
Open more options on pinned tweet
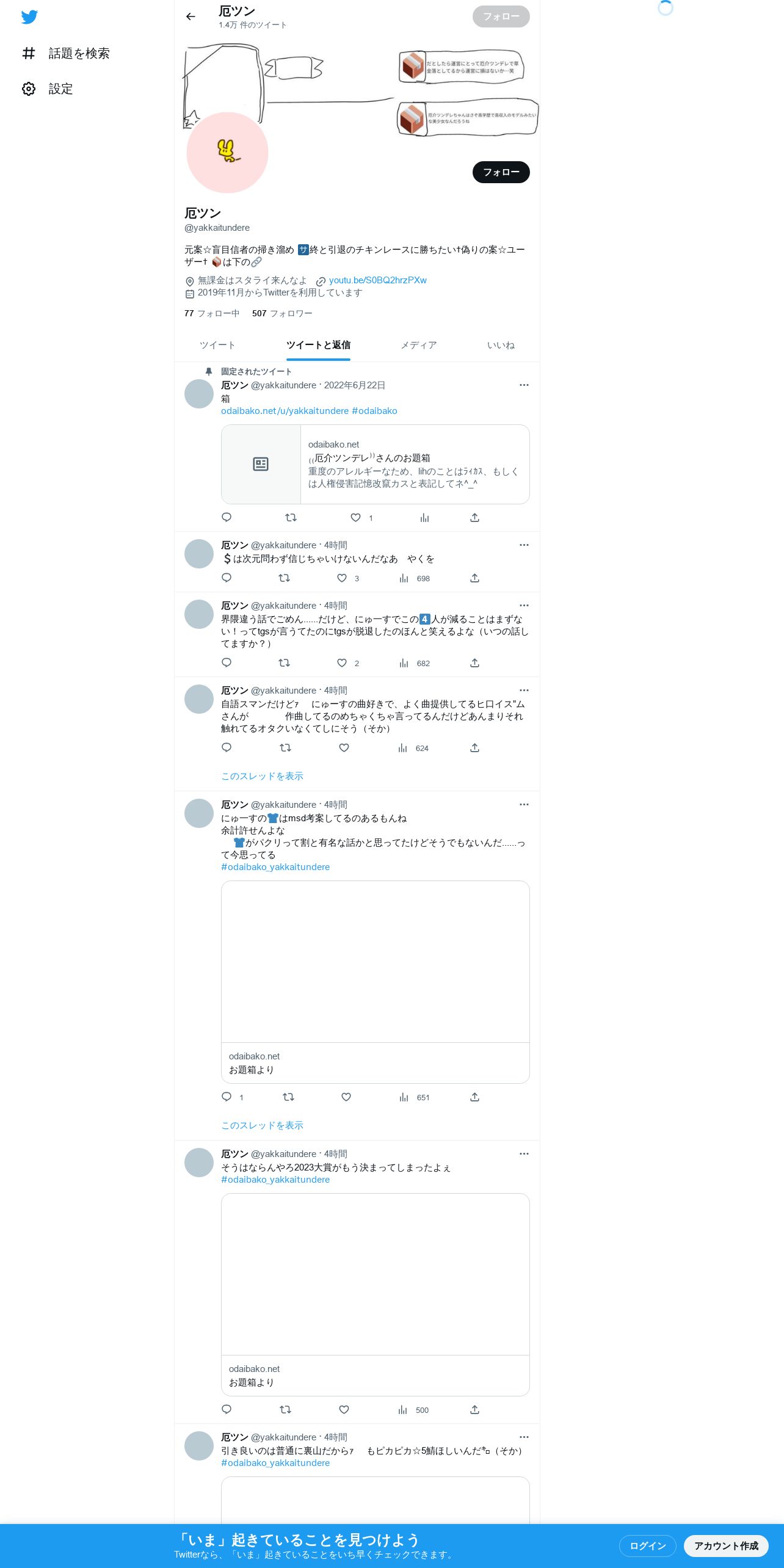click(x=524, y=385)
